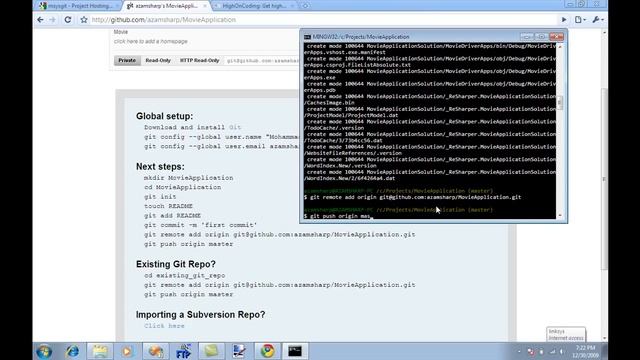640x360 pixels.
Task: Open the green notes taskbar icon
Action: pos(211,351)
